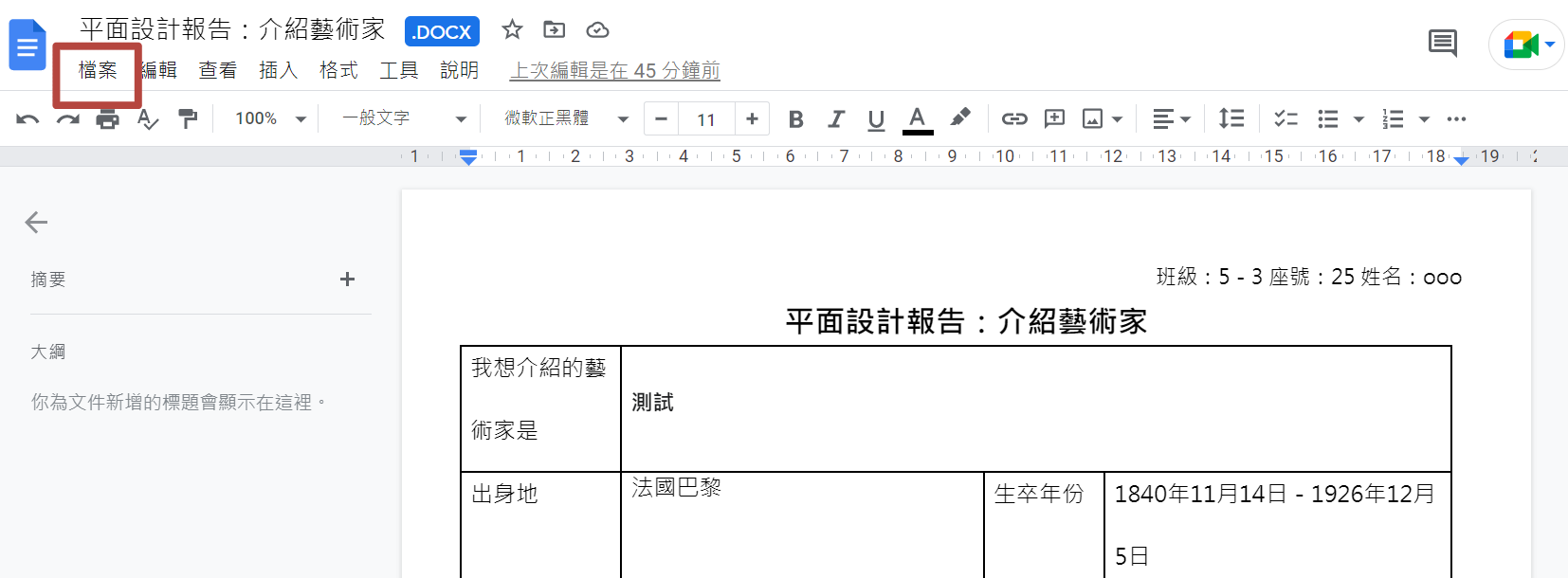1568x578 pixels.
Task: Click the font size field showing 11
Action: 706,119
